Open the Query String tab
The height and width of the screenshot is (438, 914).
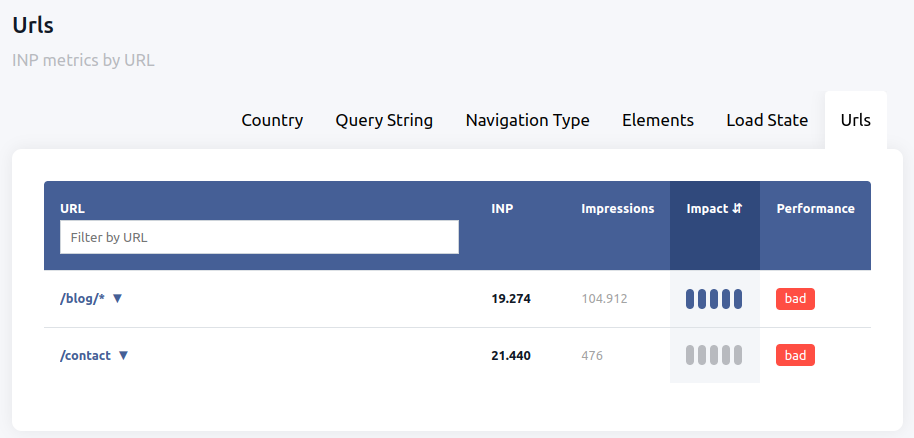[384, 120]
